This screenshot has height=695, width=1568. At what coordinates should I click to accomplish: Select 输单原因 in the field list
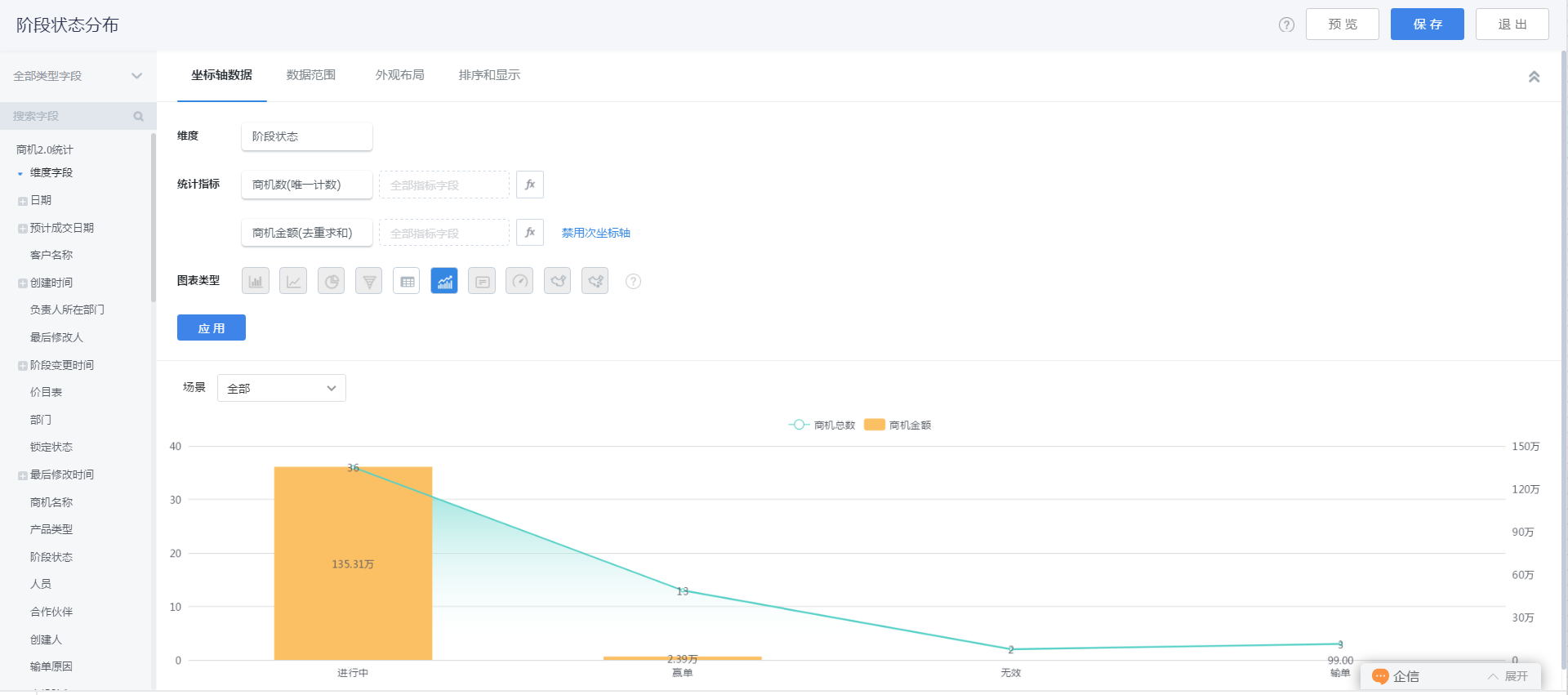(51, 667)
